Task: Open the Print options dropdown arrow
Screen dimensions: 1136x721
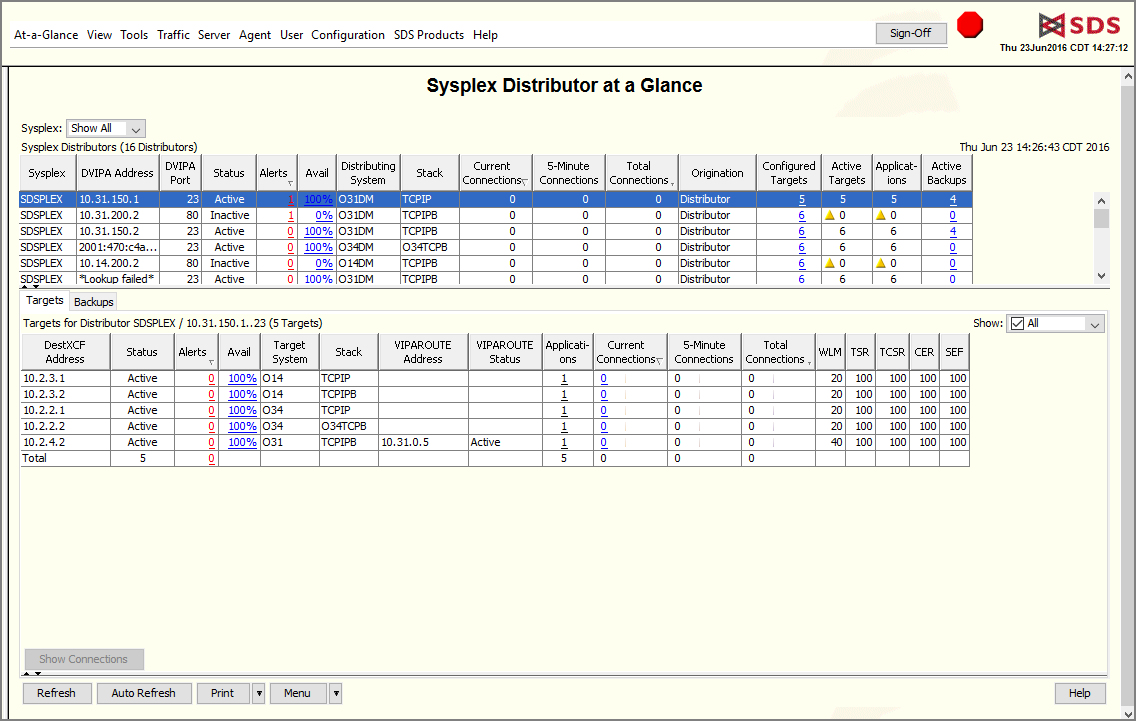Action: tap(259, 693)
